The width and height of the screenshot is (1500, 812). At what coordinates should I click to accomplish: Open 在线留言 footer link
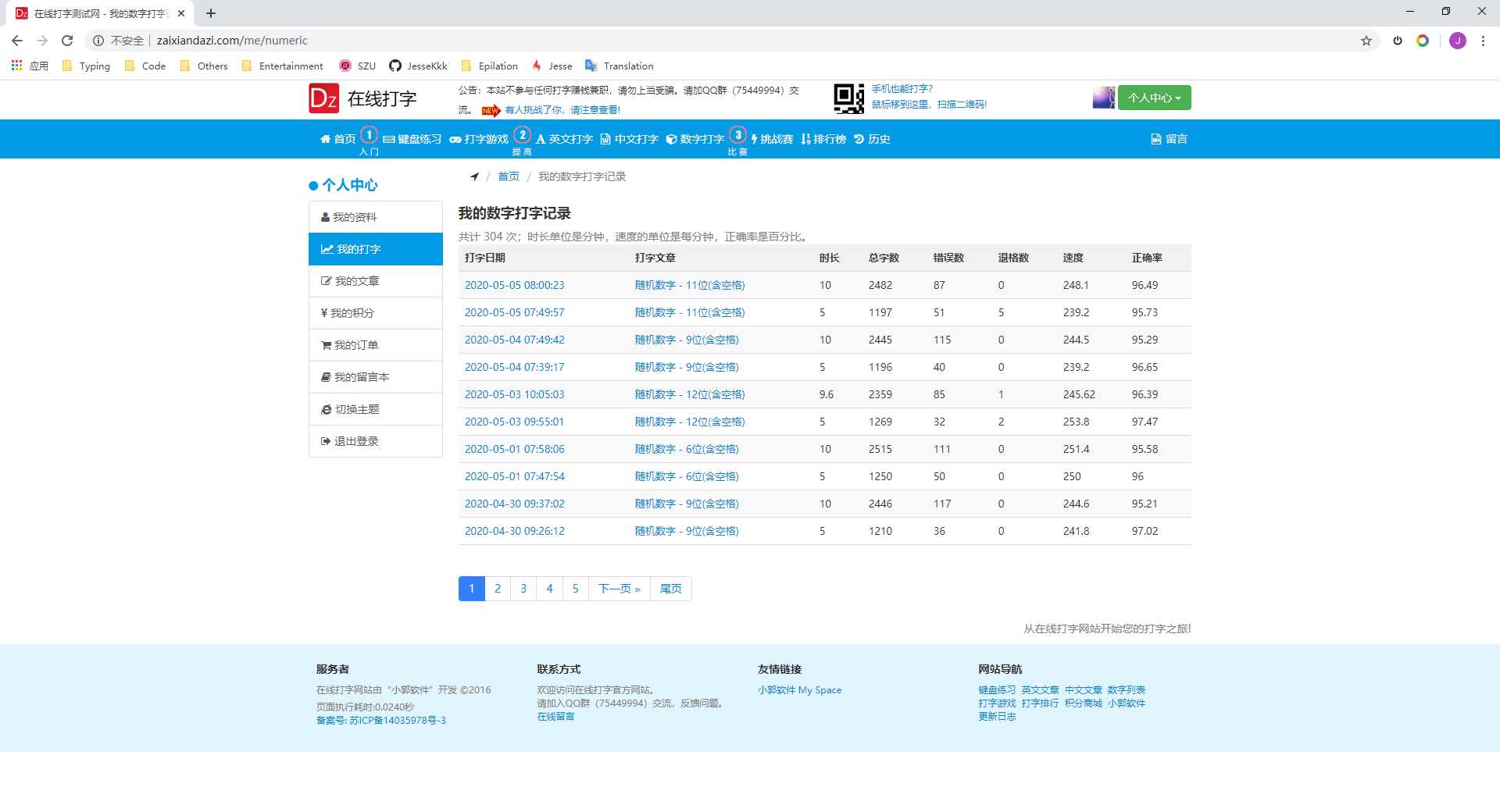click(555, 717)
